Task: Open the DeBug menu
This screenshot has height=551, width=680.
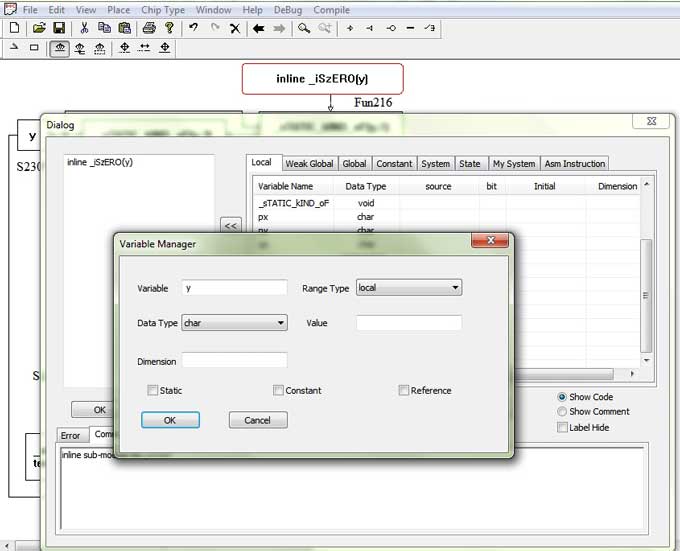Action: click(288, 10)
